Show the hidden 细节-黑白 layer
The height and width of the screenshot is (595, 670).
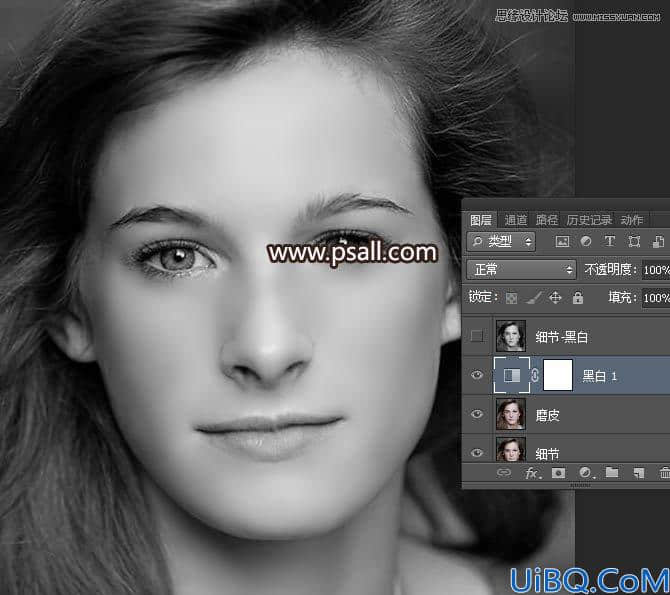click(x=476, y=336)
